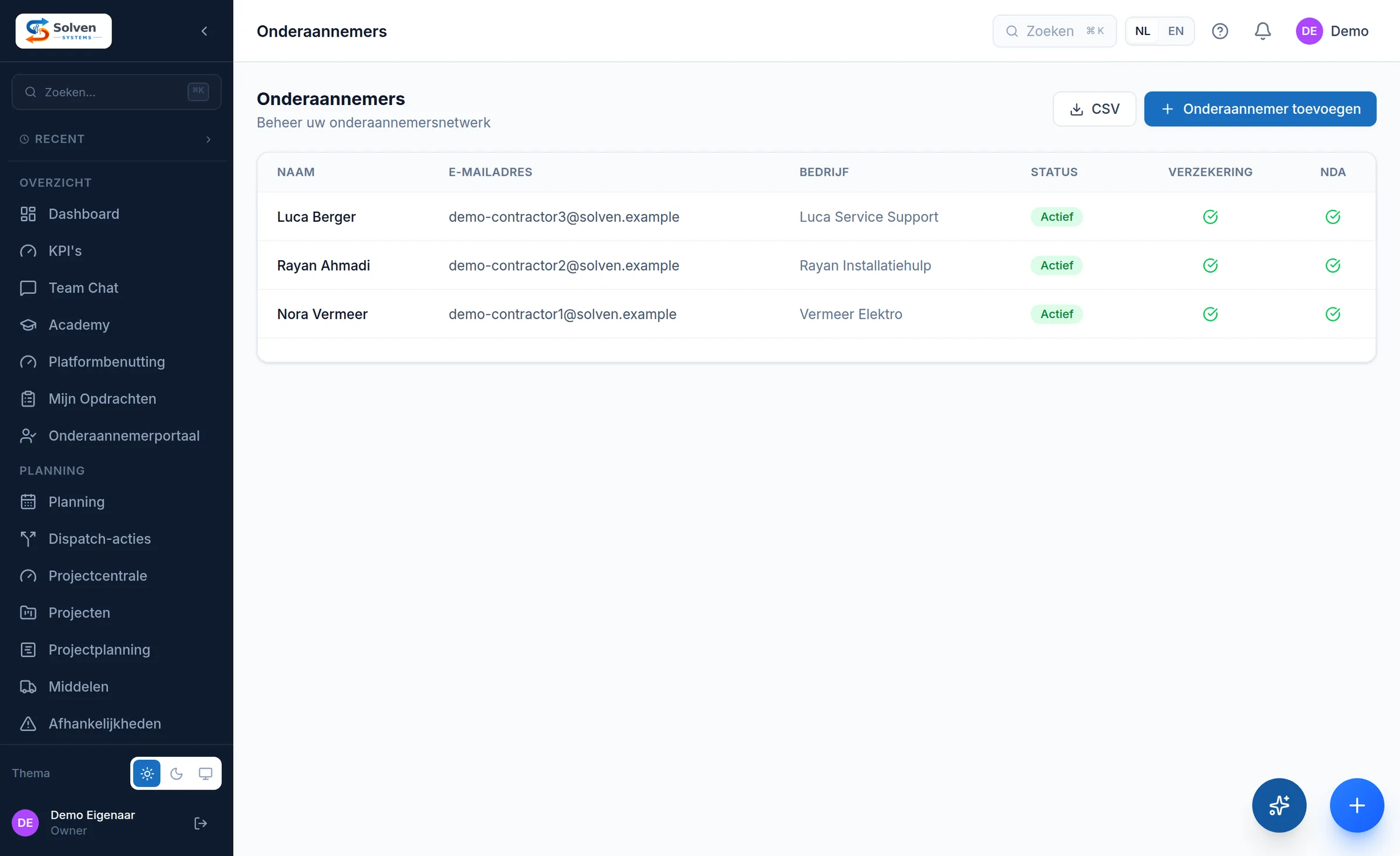
Task: Open the AI assistant sparkle button
Action: [1279, 805]
